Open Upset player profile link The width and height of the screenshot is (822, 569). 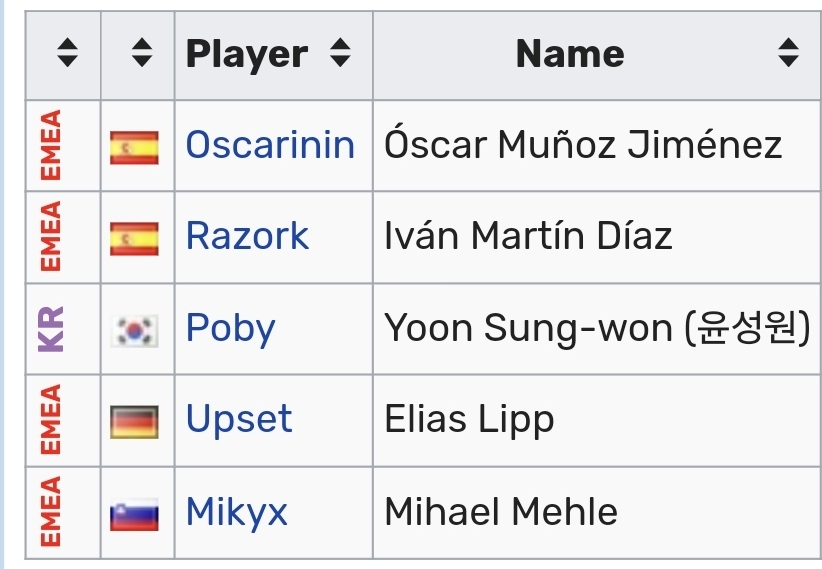coord(239,420)
